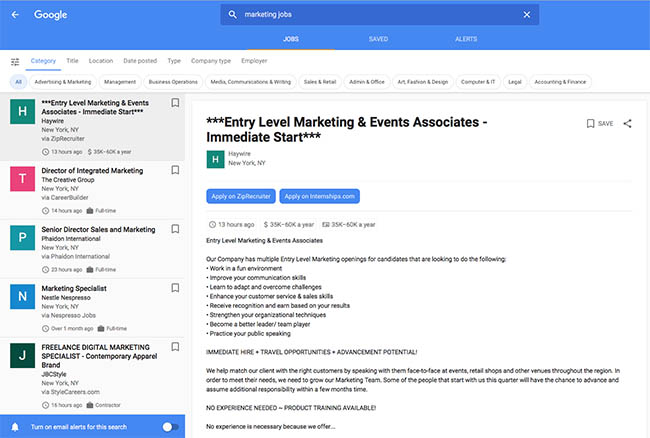Click the '13 hours ago' clock chip in details

coord(231,225)
